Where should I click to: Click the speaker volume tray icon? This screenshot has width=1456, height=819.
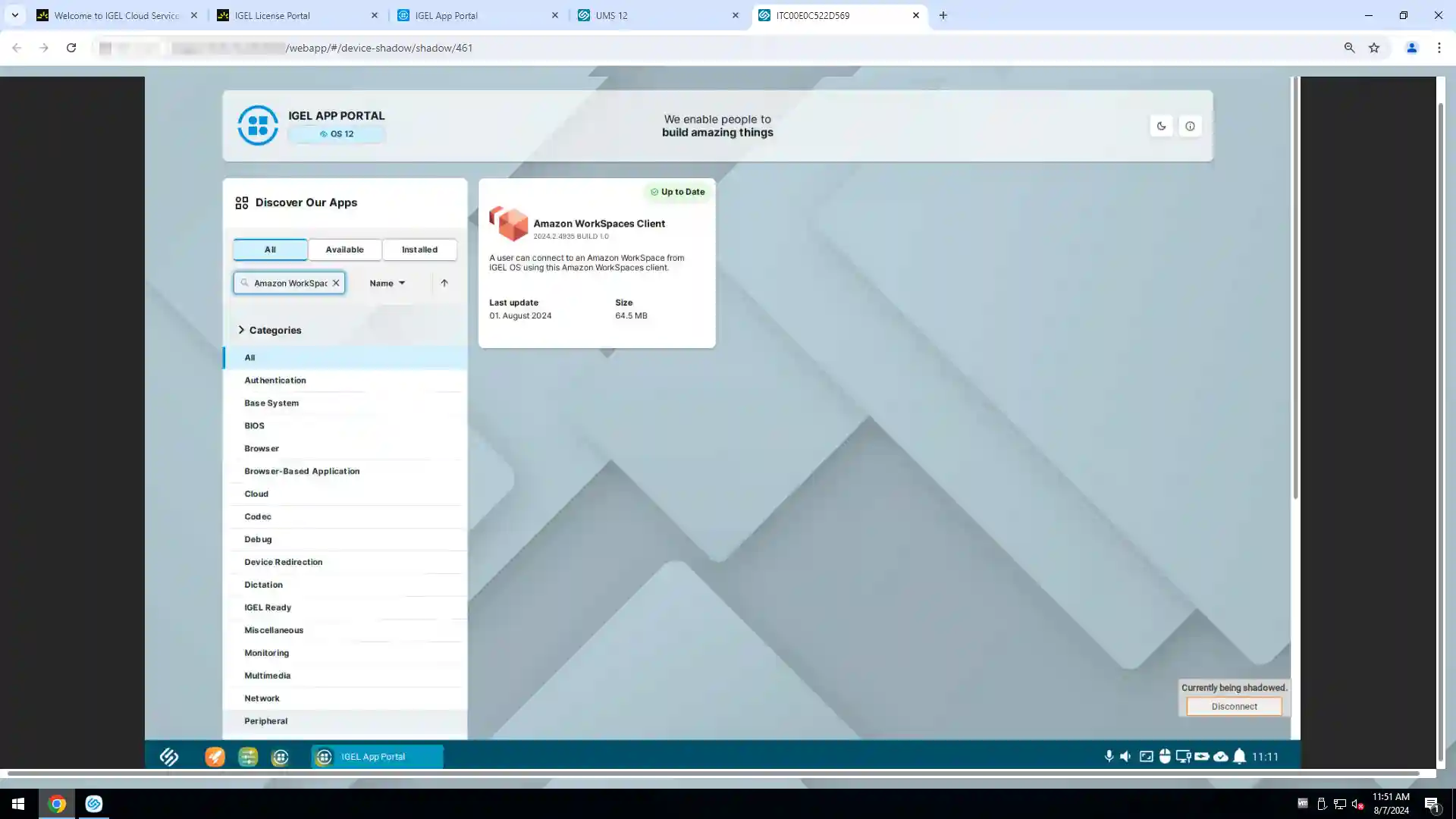(1126, 756)
